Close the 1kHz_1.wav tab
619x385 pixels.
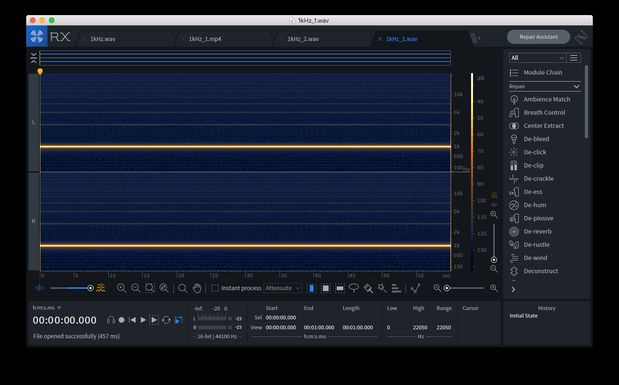coord(380,39)
